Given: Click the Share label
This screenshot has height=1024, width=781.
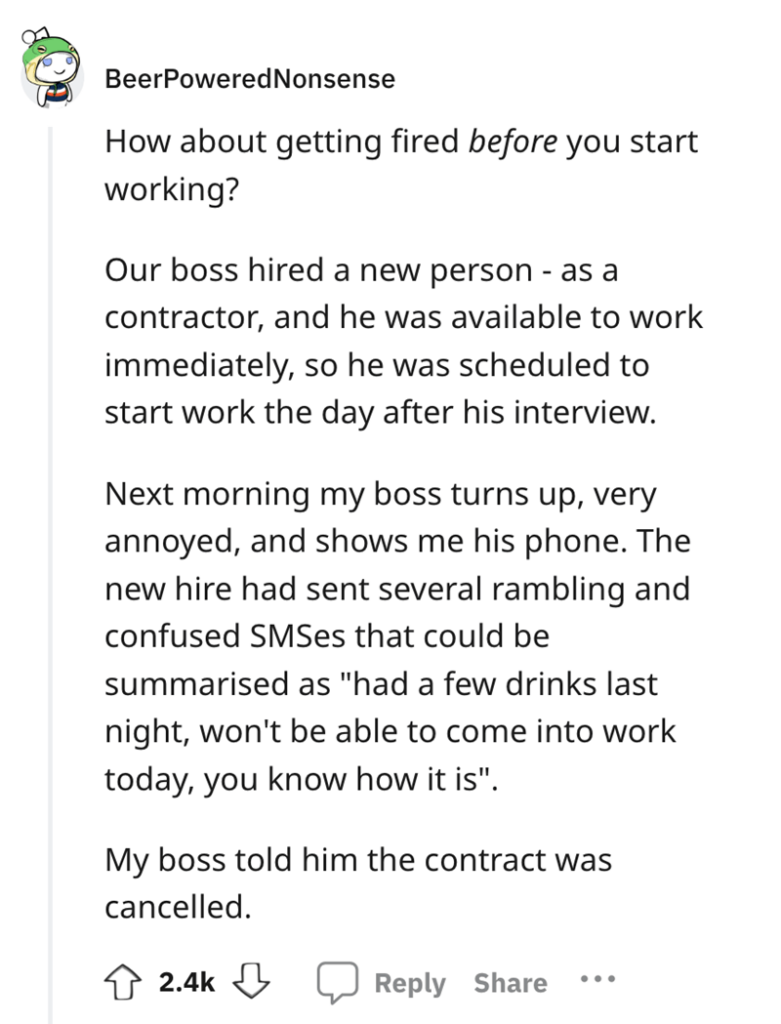Looking at the screenshot, I should [509, 982].
